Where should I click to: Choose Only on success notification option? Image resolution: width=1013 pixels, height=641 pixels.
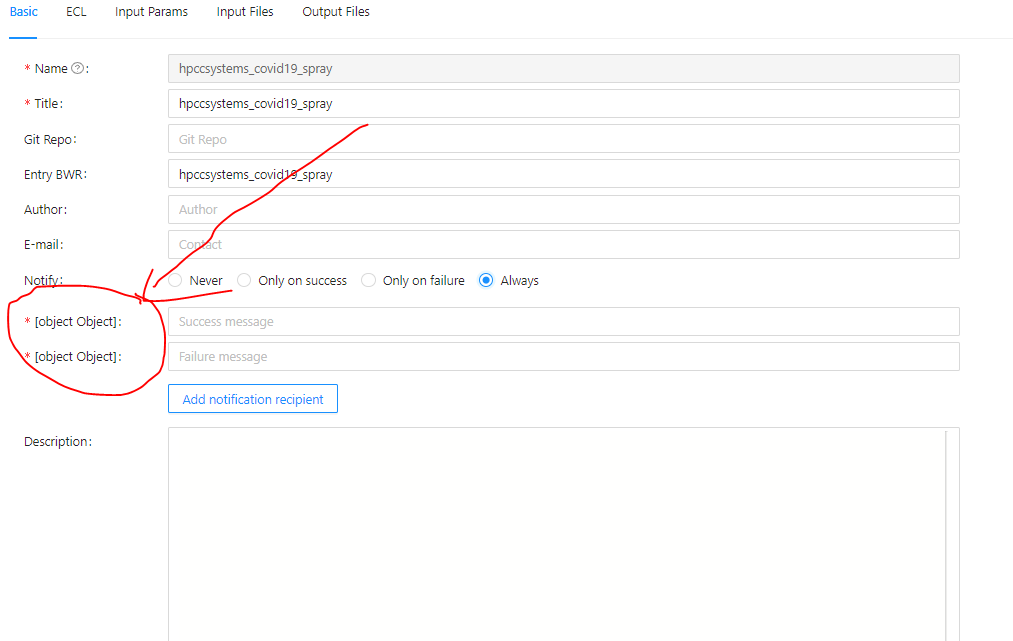tap(243, 280)
